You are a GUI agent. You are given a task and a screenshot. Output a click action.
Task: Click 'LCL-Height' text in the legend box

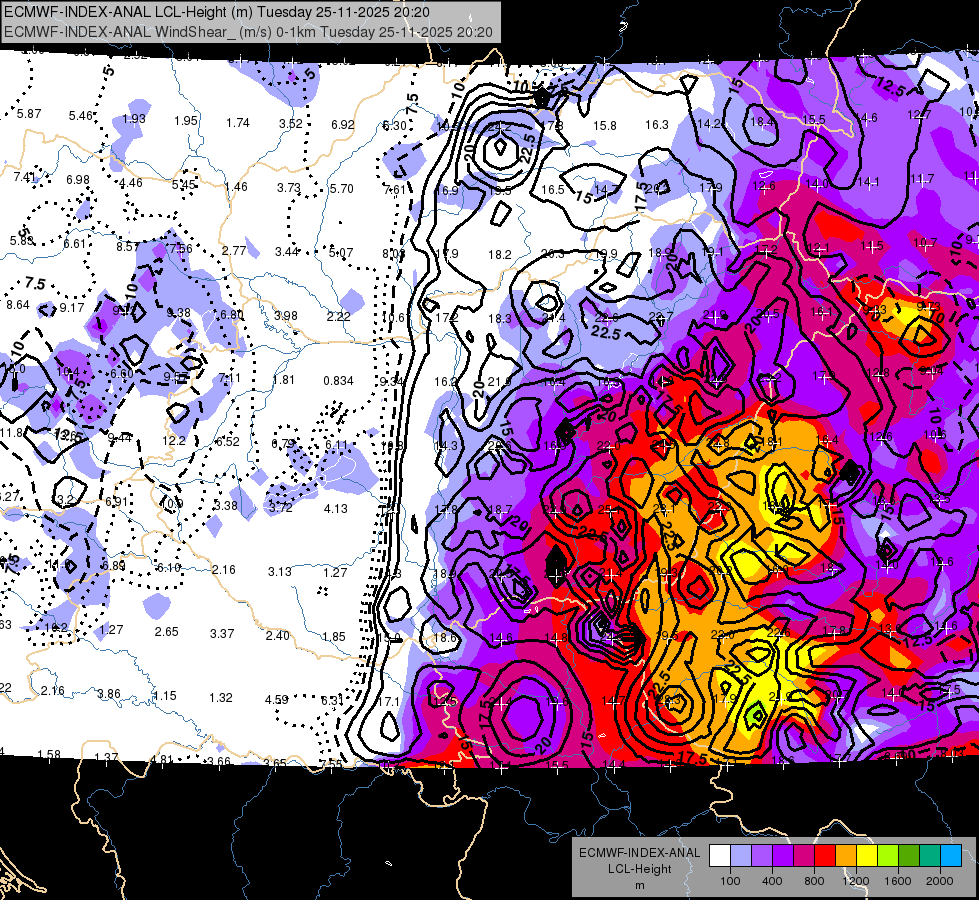tap(640, 869)
